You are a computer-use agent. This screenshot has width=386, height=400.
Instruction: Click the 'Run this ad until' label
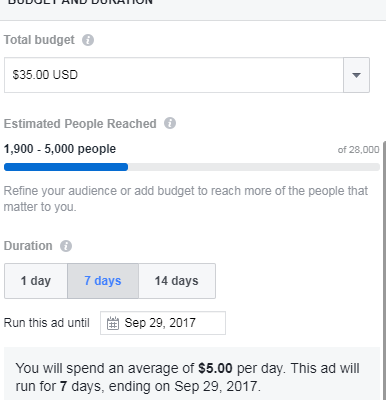coord(47,323)
